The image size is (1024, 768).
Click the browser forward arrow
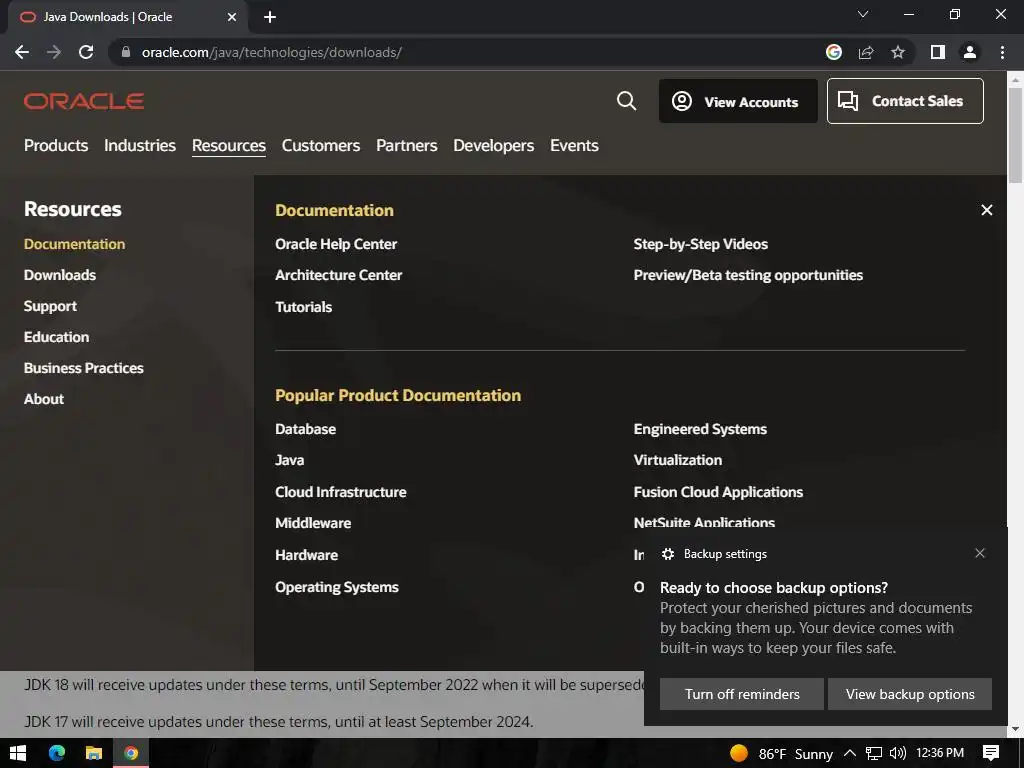(54, 52)
